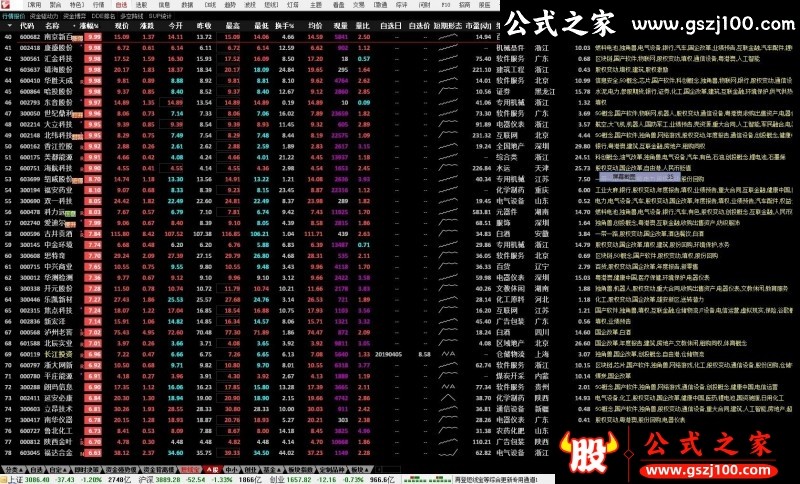Sort by 代码 column header
This screenshot has height=484, width=800.
(27, 25)
